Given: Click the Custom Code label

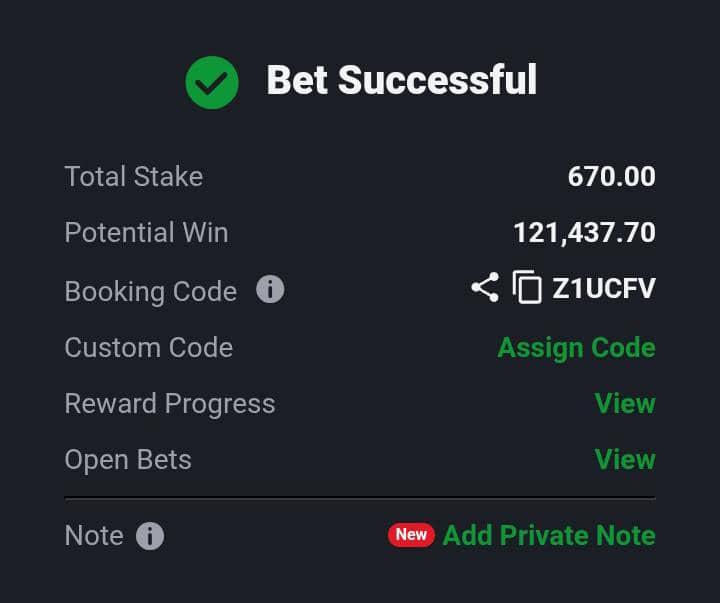Looking at the screenshot, I should pyautogui.click(x=149, y=348).
